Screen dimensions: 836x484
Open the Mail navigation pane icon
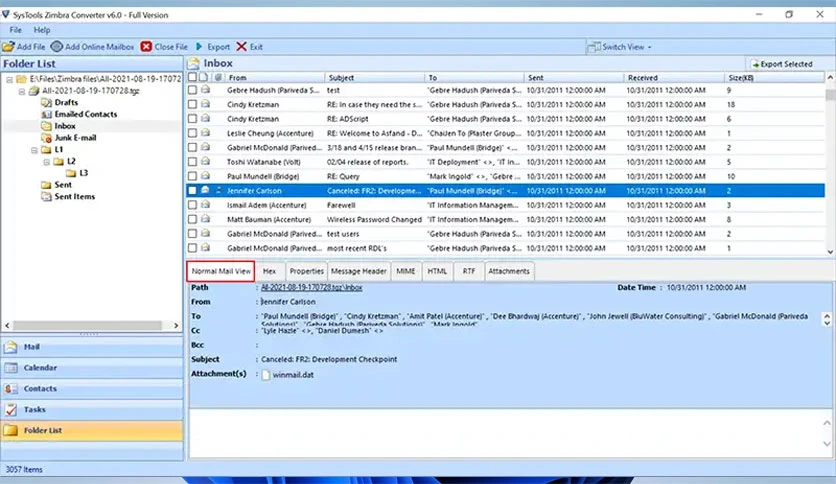tap(11, 347)
